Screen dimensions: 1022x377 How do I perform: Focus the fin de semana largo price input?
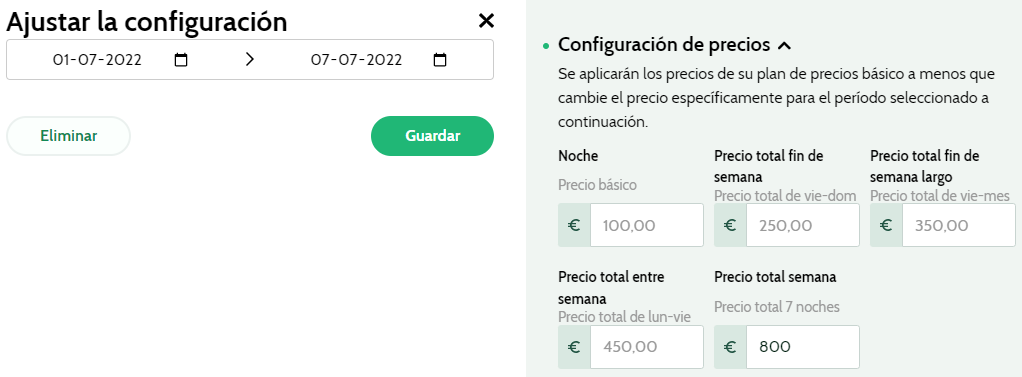coord(959,225)
